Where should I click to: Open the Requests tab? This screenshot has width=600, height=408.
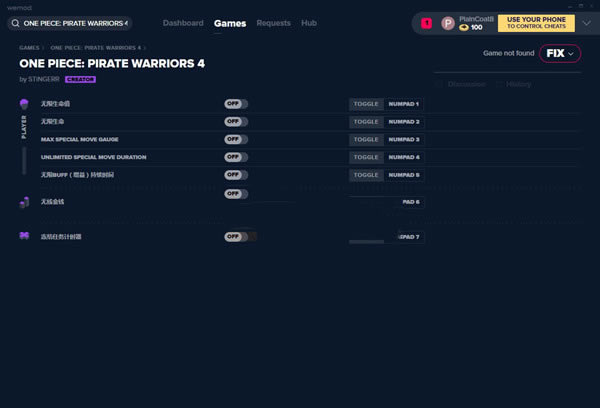pos(273,23)
